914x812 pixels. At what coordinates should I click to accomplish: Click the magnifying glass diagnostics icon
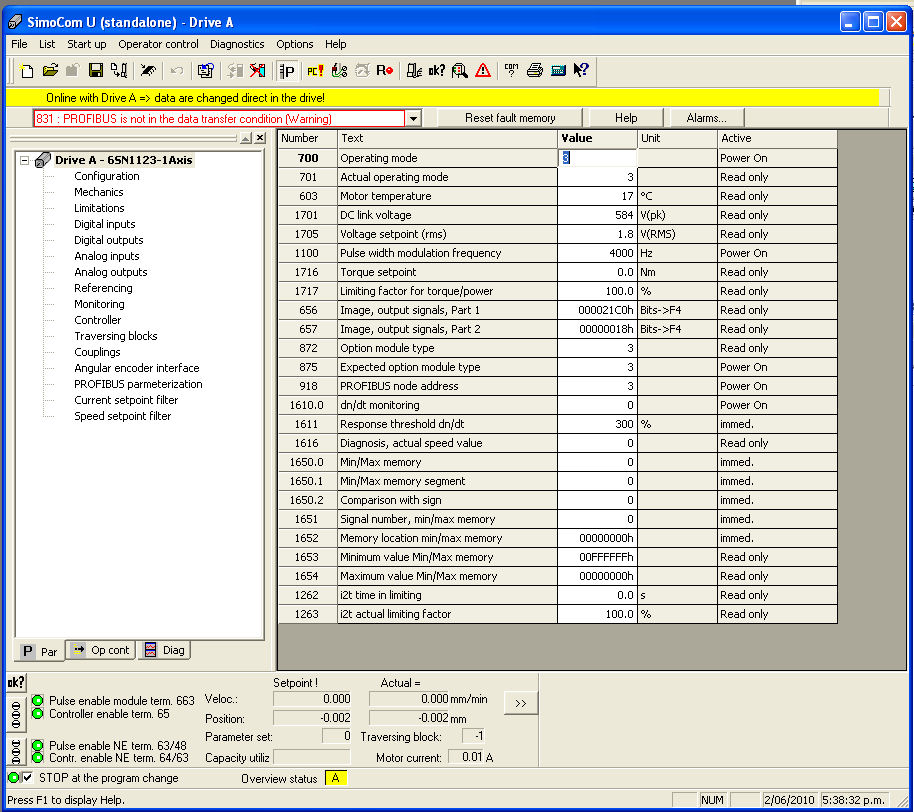click(459, 71)
